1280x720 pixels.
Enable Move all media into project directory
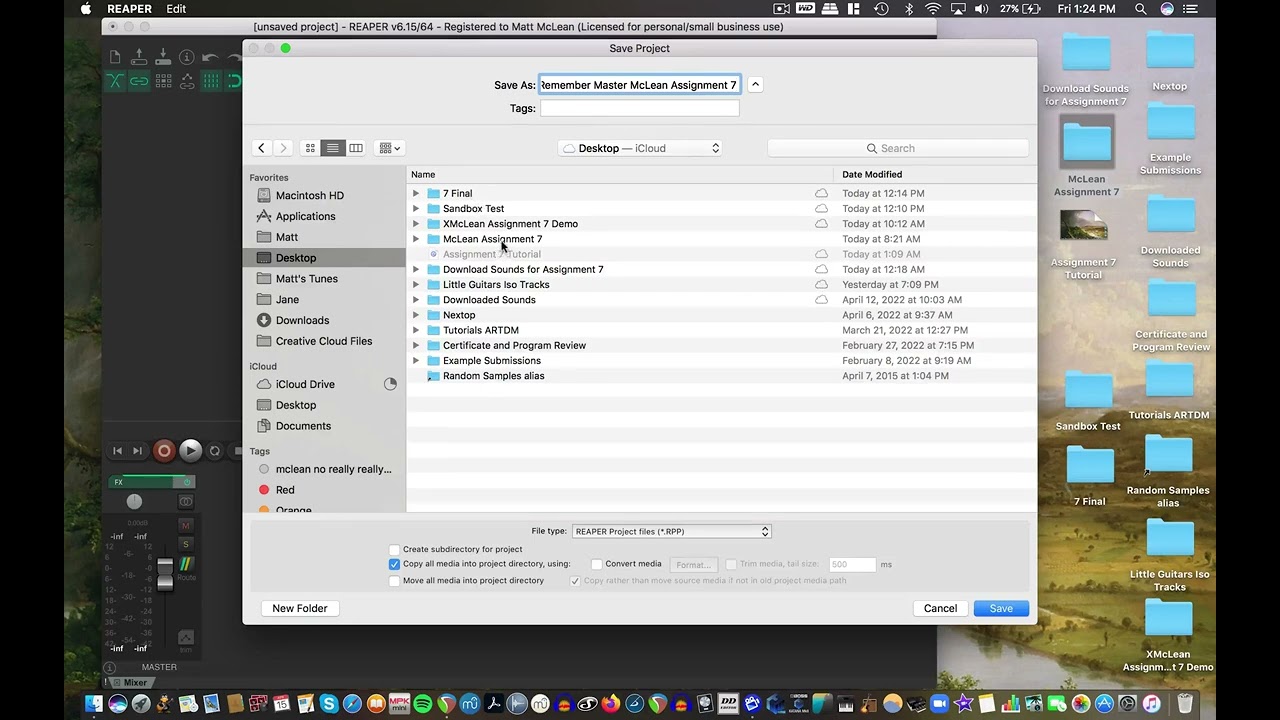pos(394,580)
